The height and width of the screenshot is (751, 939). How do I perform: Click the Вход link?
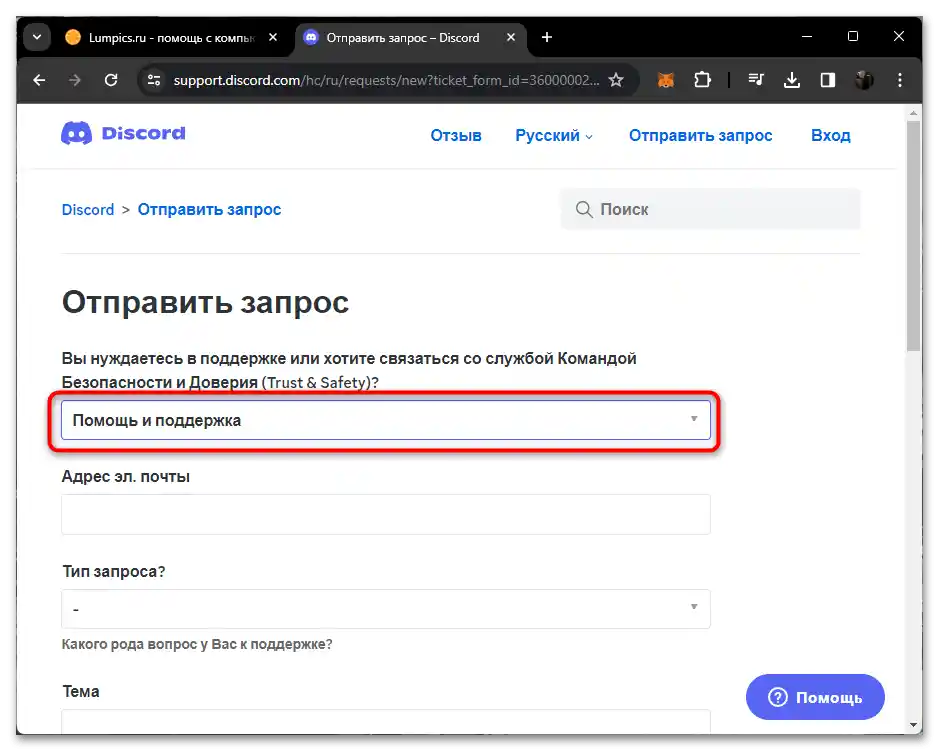click(x=830, y=135)
